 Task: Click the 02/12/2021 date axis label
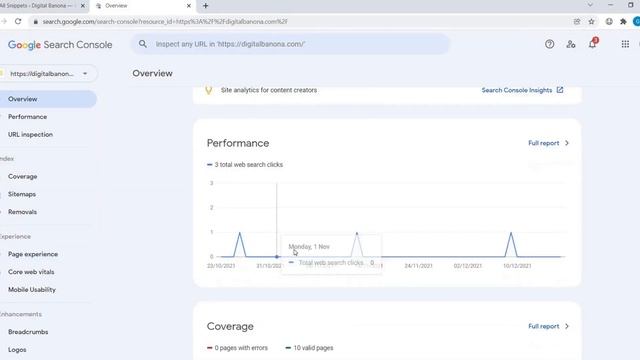pyautogui.click(x=468, y=266)
